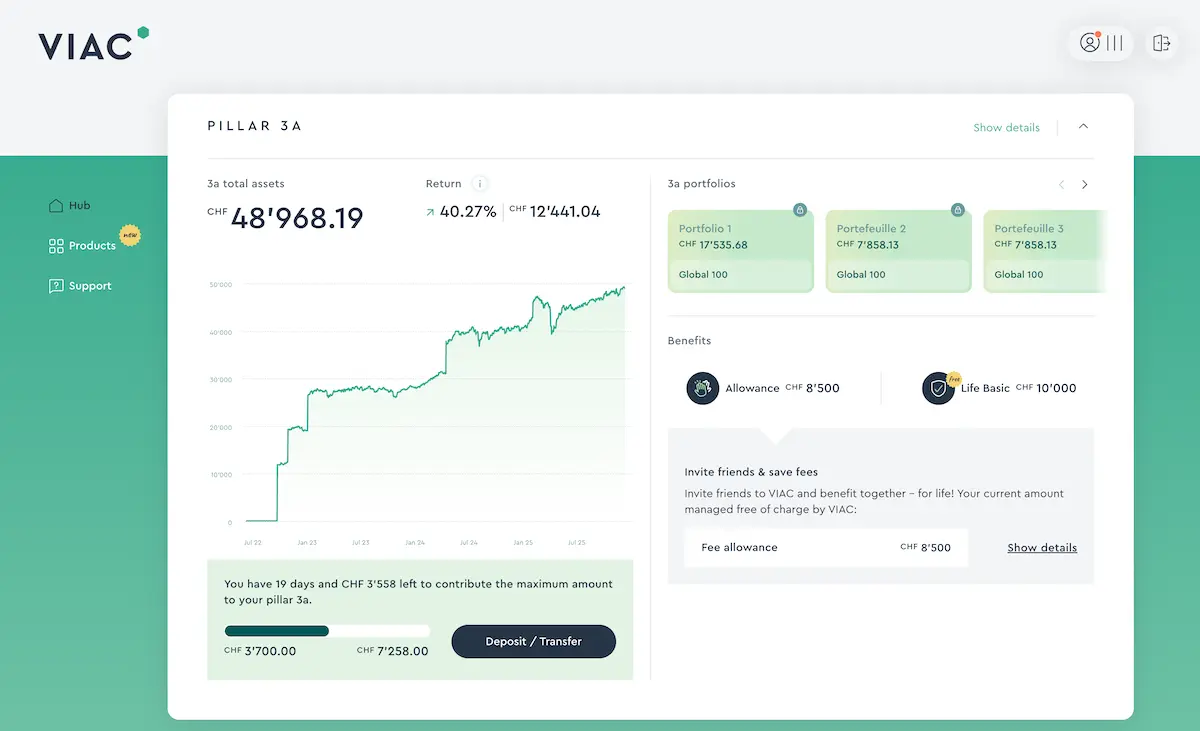Viewport: 1200px width, 731px height.
Task: Click the logout door icon top right
Action: [x=1160, y=43]
